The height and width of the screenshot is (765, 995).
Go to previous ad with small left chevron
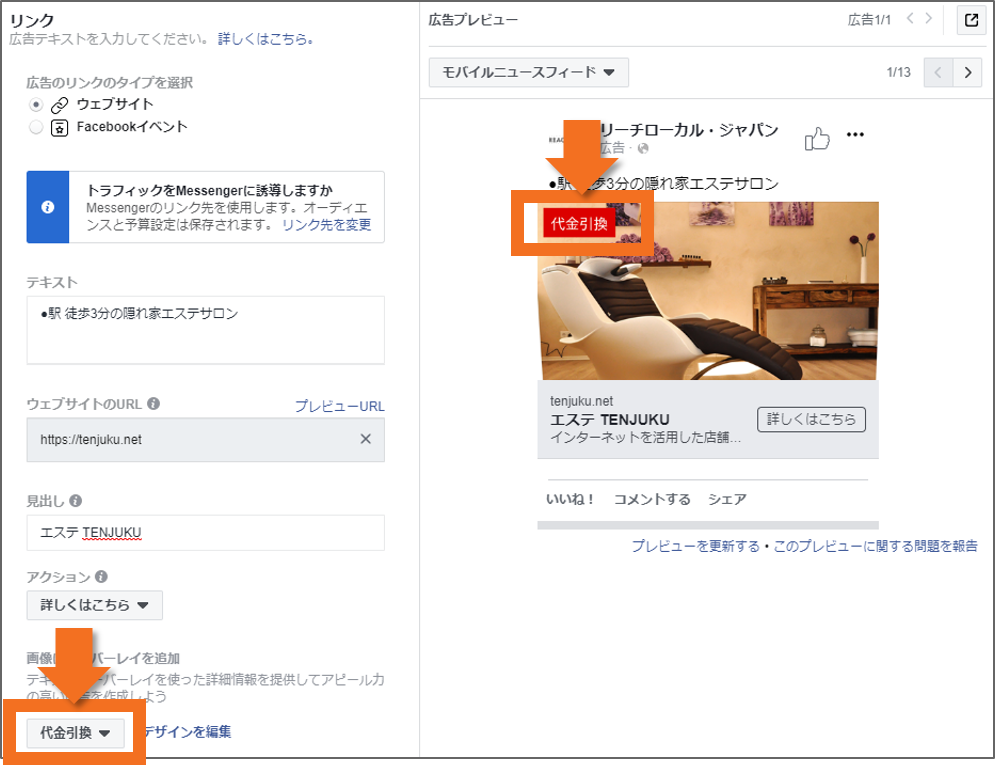tap(910, 18)
